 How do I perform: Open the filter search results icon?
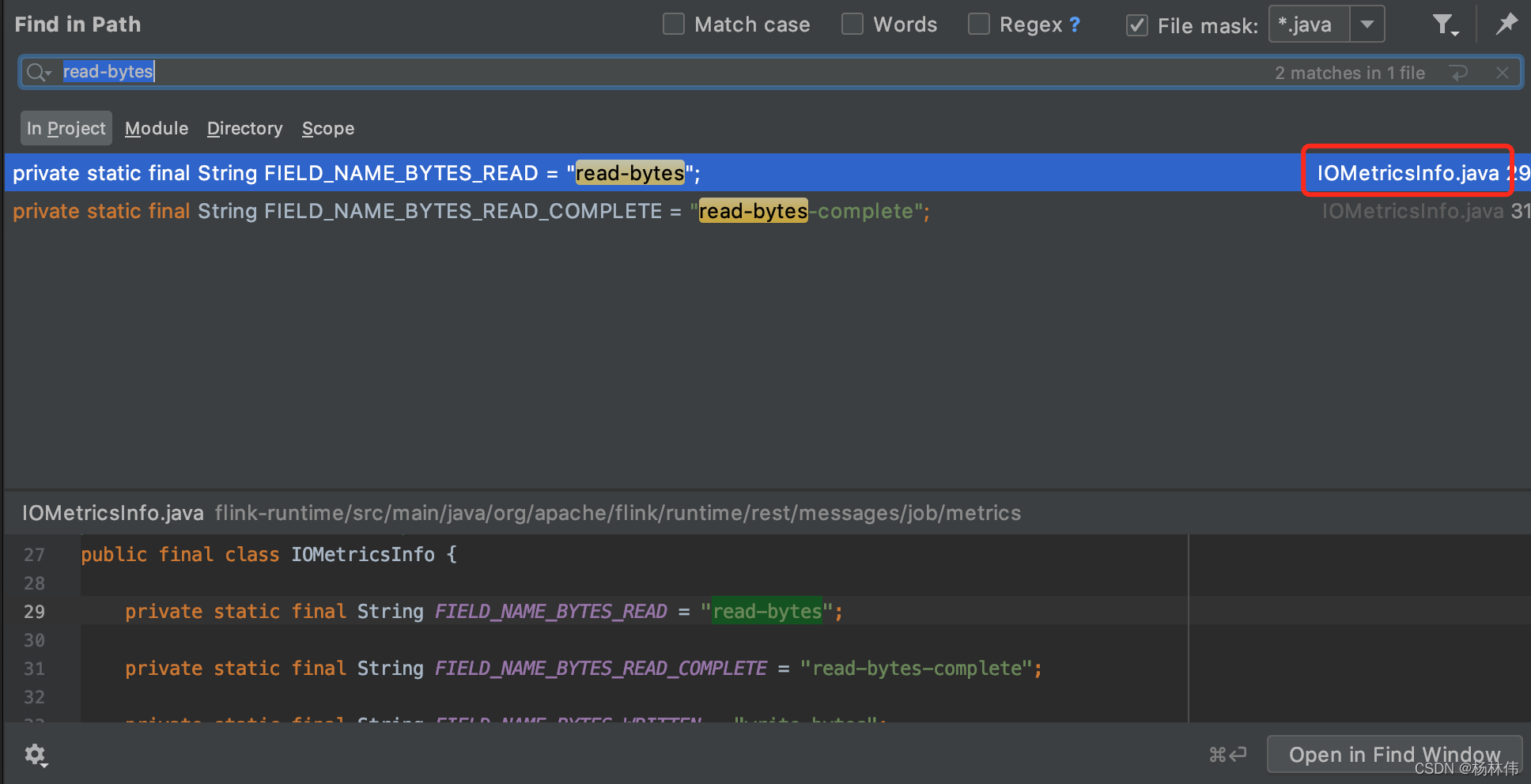[1444, 25]
